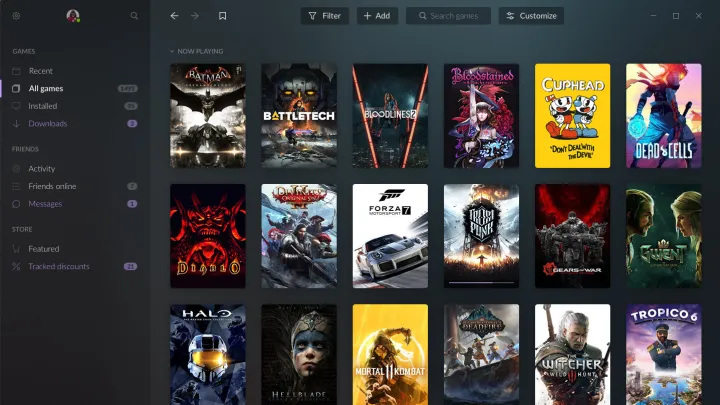Open the Messages section
The image size is (720, 405).
tap(45, 204)
